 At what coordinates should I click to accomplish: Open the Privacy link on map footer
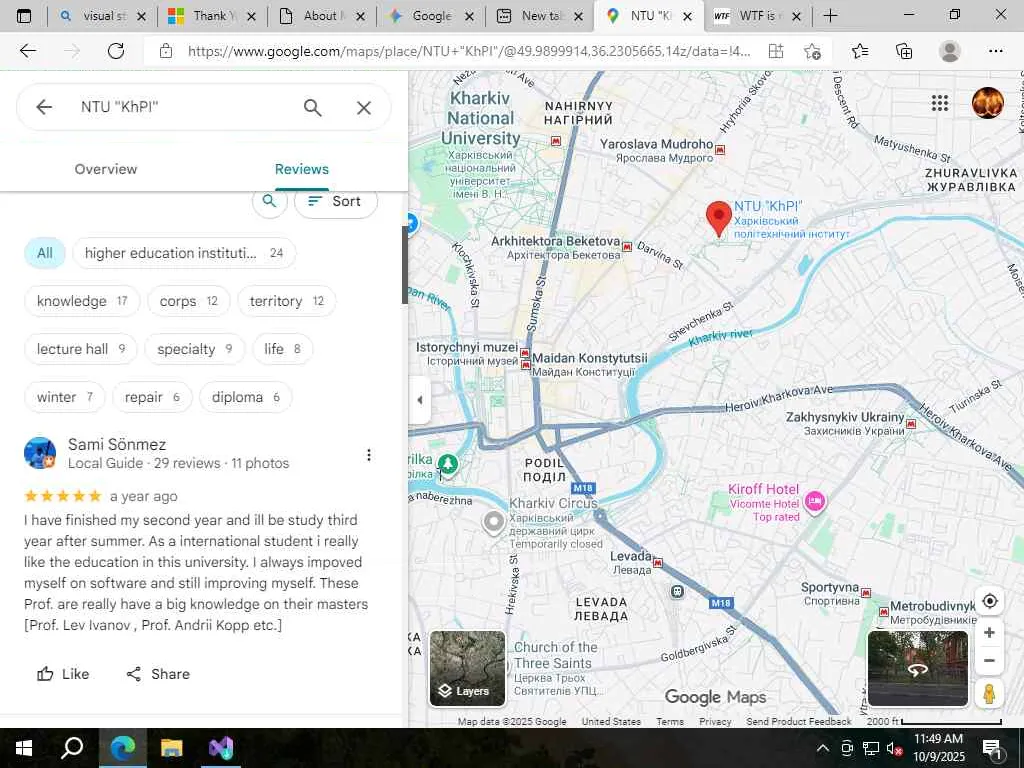pyautogui.click(x=715, y=722)
